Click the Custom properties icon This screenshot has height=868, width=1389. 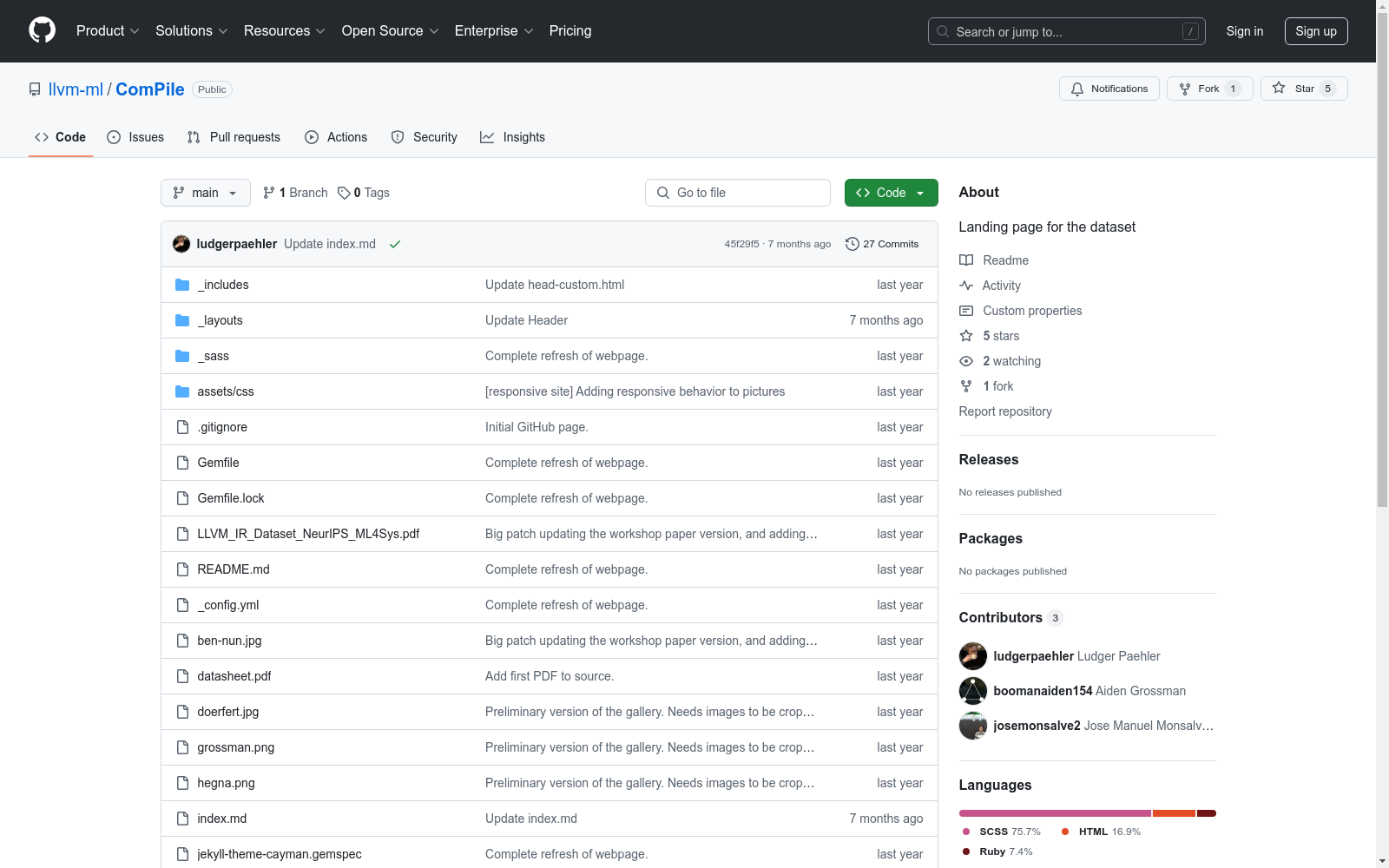(966, 311)
